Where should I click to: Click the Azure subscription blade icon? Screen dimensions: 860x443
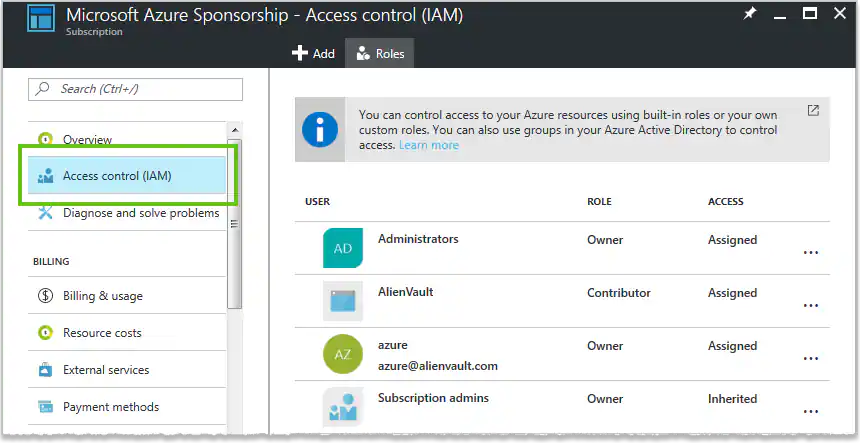point(41,19)
